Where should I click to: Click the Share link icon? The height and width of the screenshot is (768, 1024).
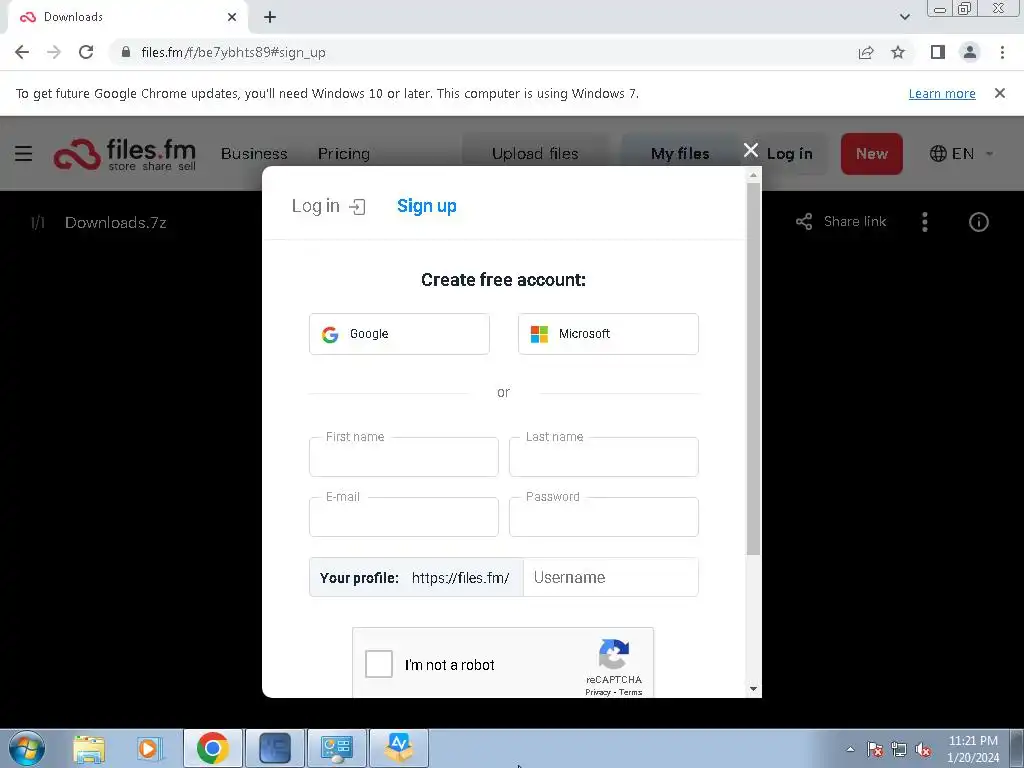pyautogui.click(x=804, y=222)
